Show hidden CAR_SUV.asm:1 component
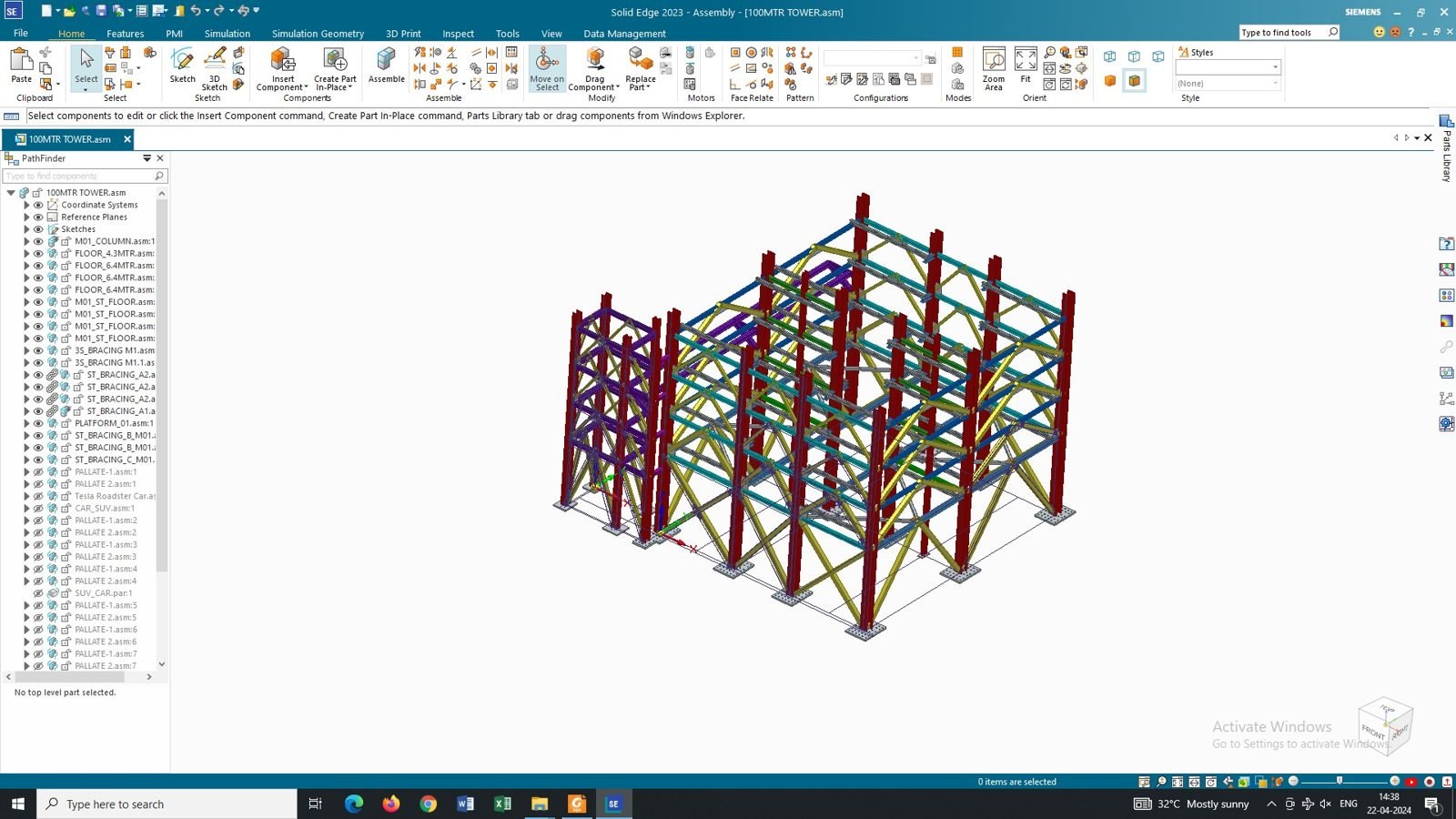This screenshot has height=819, width=1456. click(38, 508)
